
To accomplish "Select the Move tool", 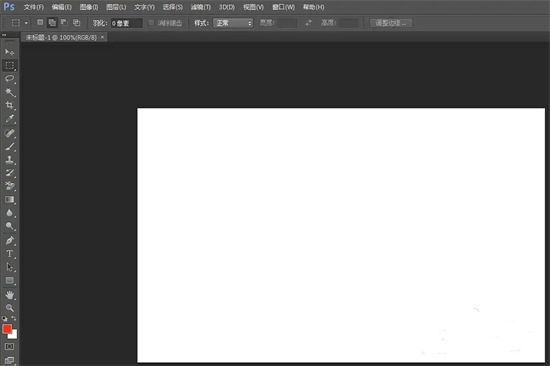I will [9, 52].
